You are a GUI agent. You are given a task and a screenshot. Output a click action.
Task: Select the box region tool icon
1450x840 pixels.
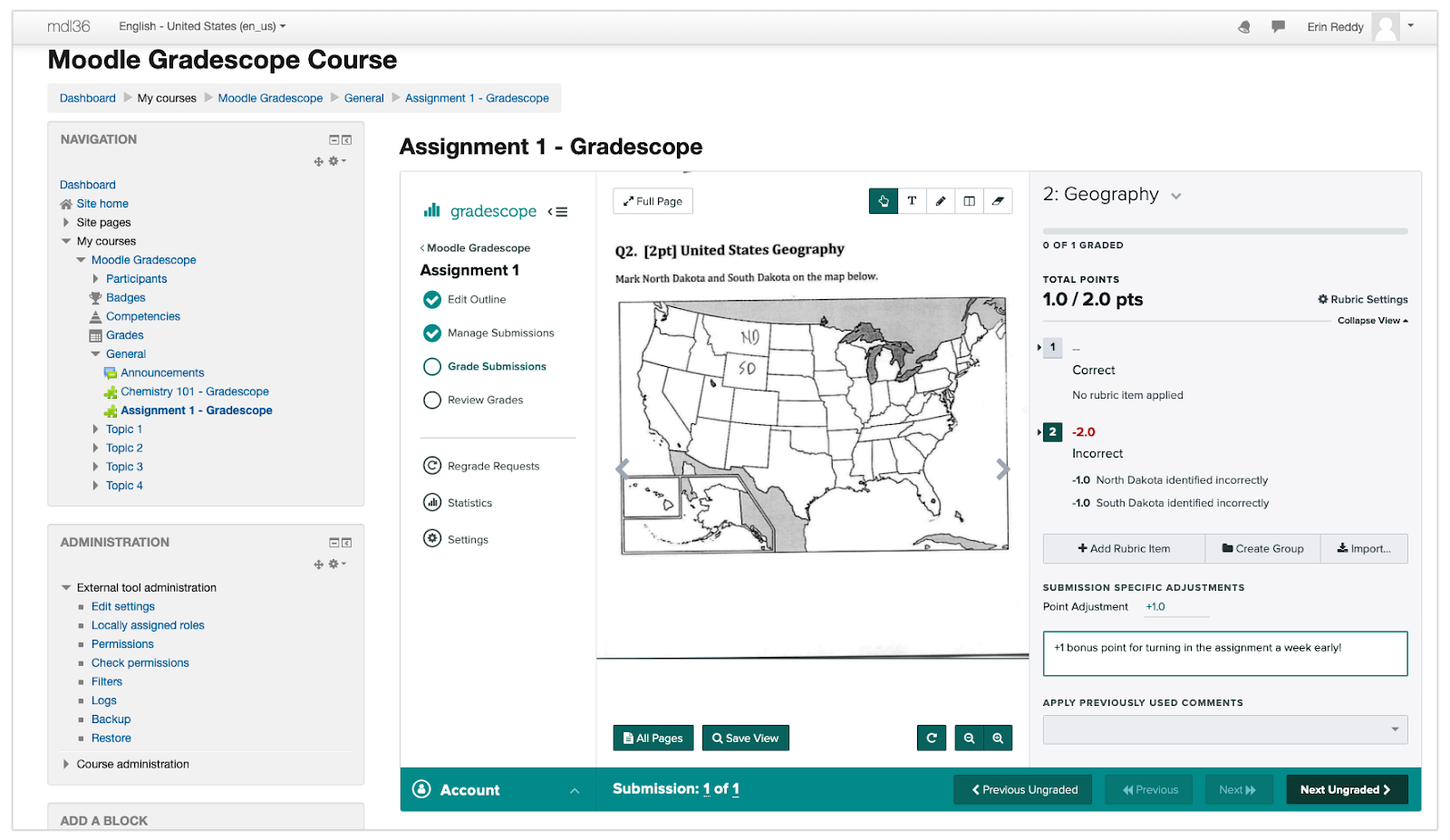click(x=969, y=201)
